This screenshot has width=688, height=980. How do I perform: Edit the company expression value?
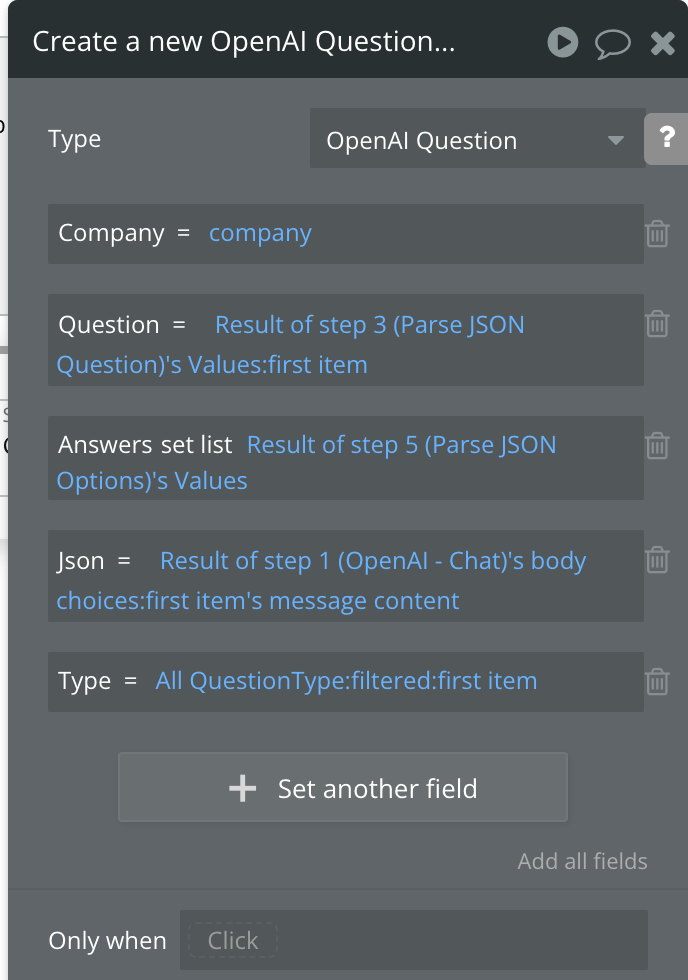[260, 233]
